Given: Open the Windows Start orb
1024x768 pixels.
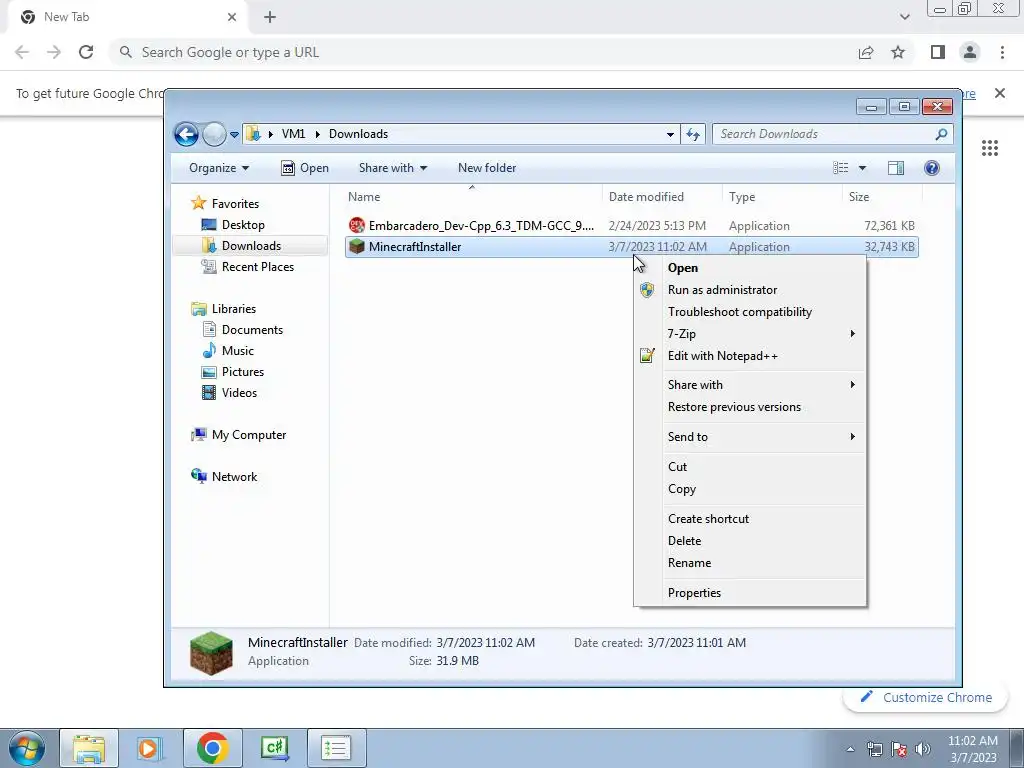Looking at the screenshot, I should point(27,748).
